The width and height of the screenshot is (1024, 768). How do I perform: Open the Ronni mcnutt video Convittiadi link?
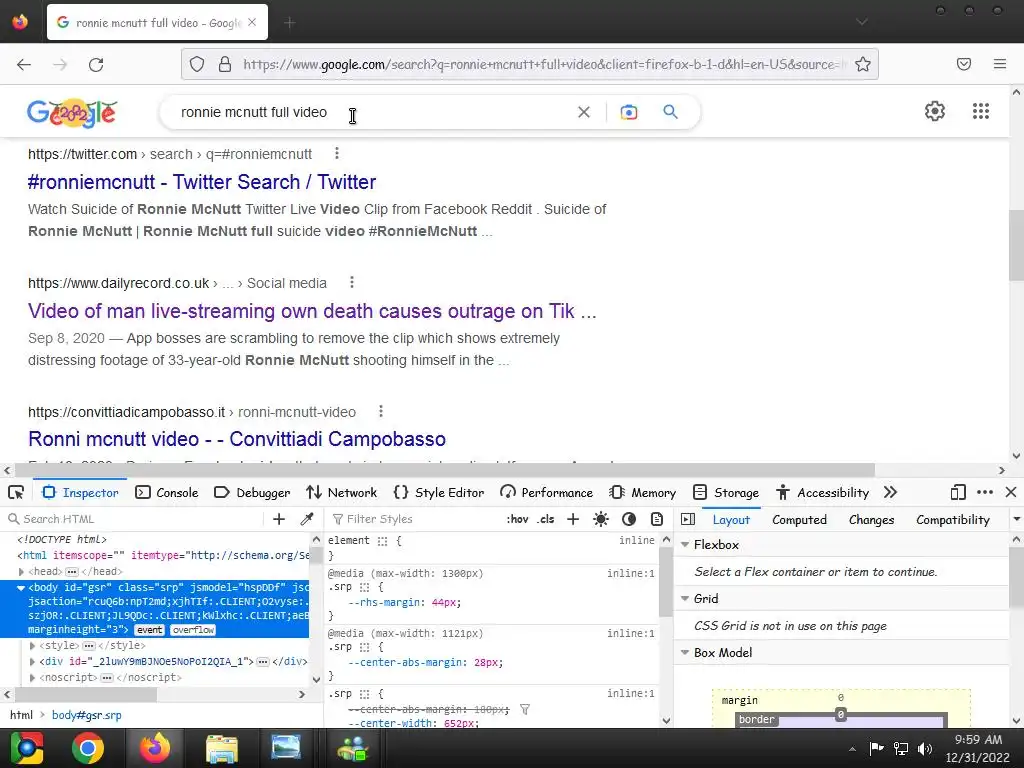pos(237,439)
